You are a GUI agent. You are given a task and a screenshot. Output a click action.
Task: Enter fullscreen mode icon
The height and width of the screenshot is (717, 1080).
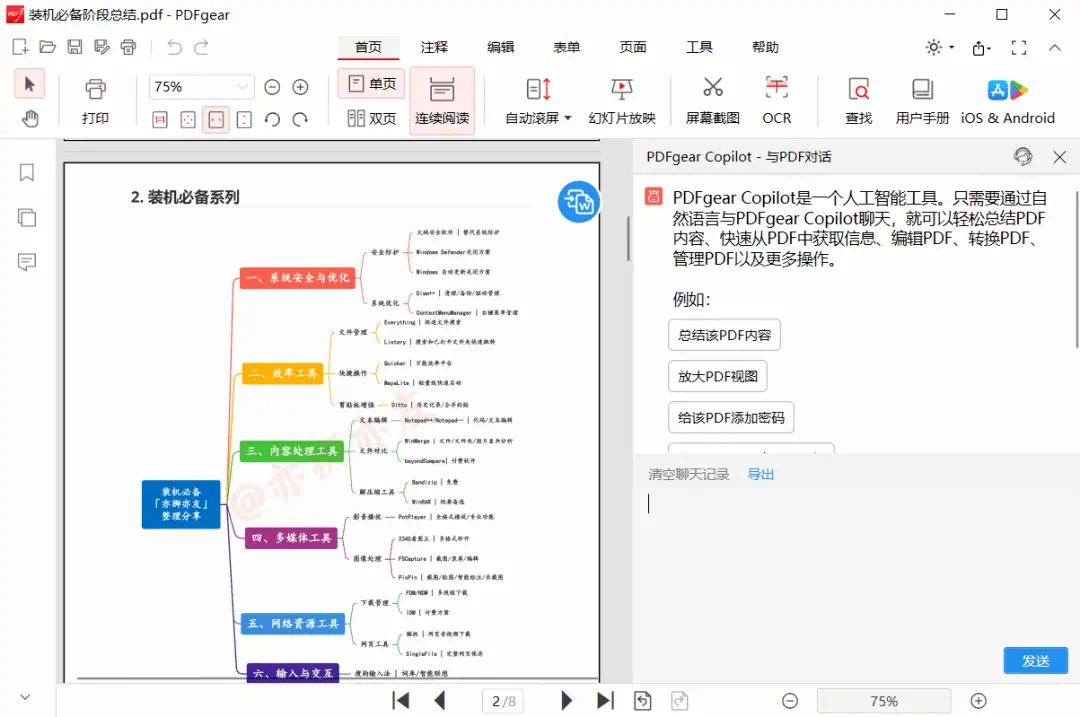1019,47
